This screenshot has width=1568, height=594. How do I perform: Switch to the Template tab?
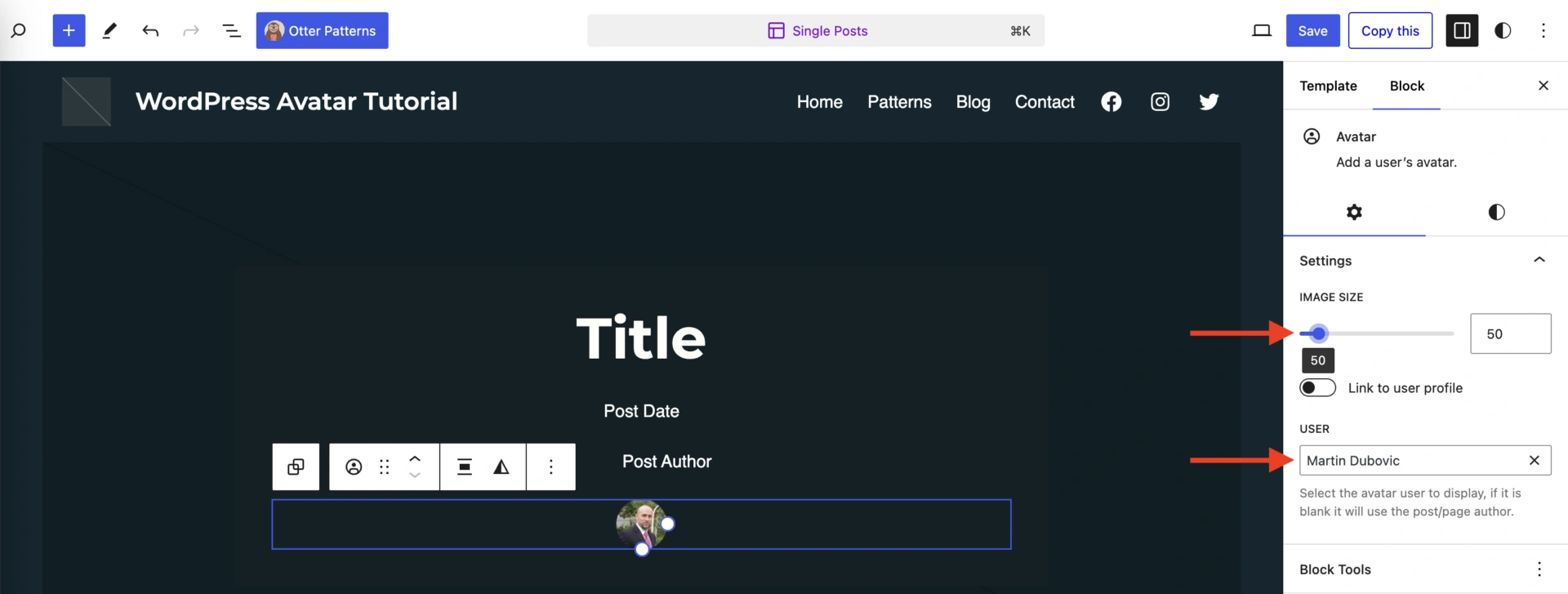pos(1328,86)
